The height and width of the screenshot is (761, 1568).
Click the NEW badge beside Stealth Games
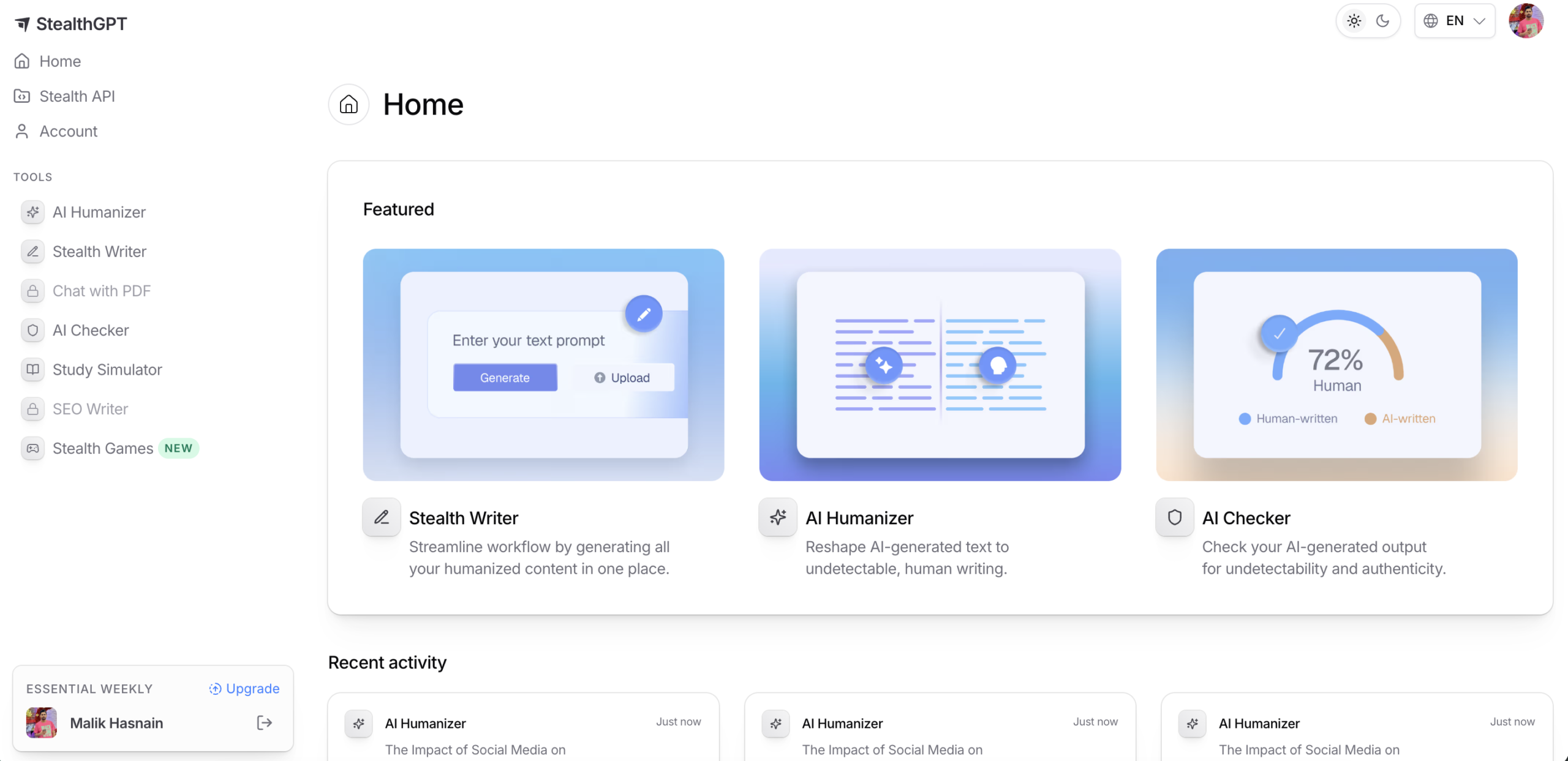(178, 448)
